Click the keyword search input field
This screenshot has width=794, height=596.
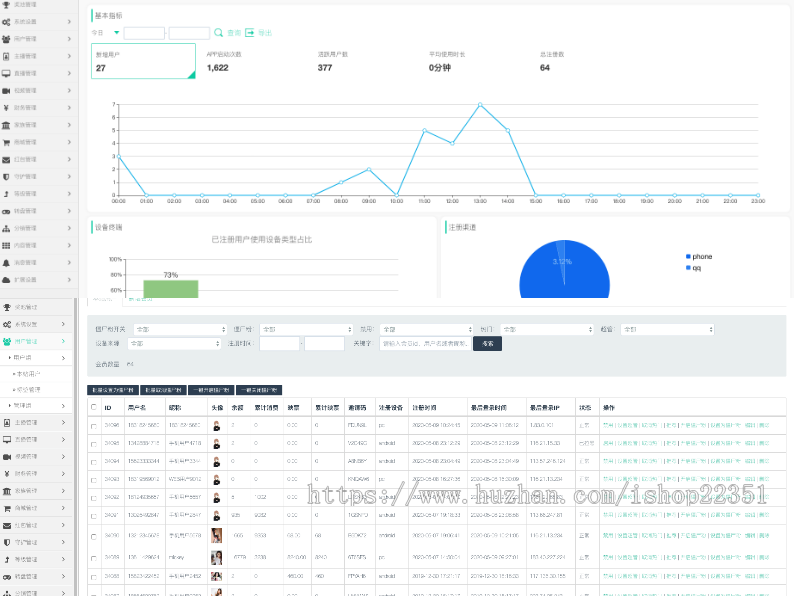(x=423, y=343)
